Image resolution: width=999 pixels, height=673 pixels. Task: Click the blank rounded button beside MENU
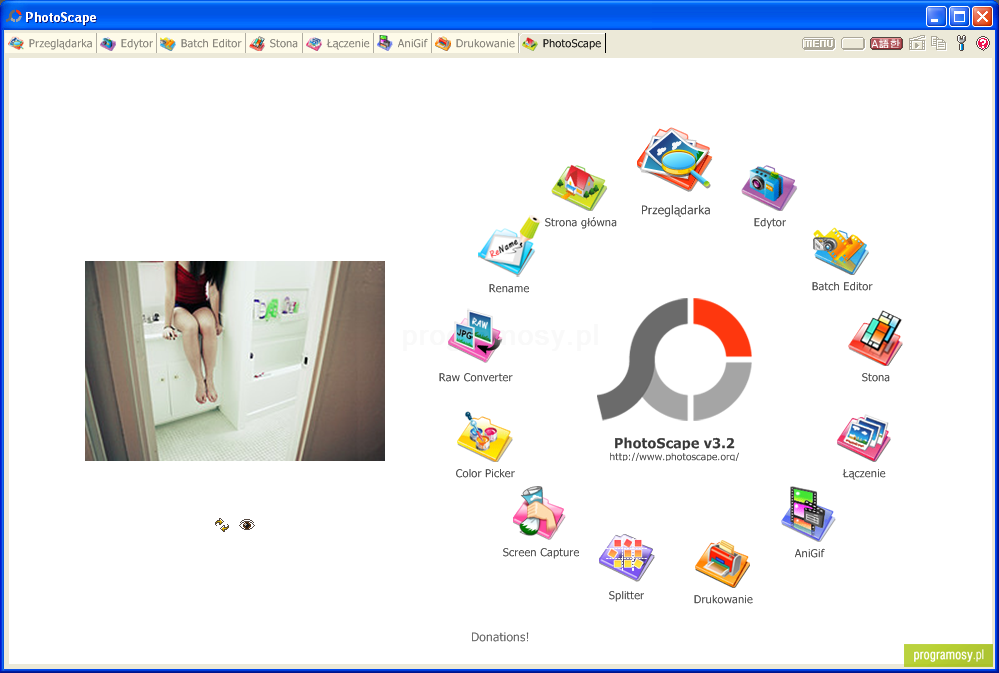click(852, 43)
